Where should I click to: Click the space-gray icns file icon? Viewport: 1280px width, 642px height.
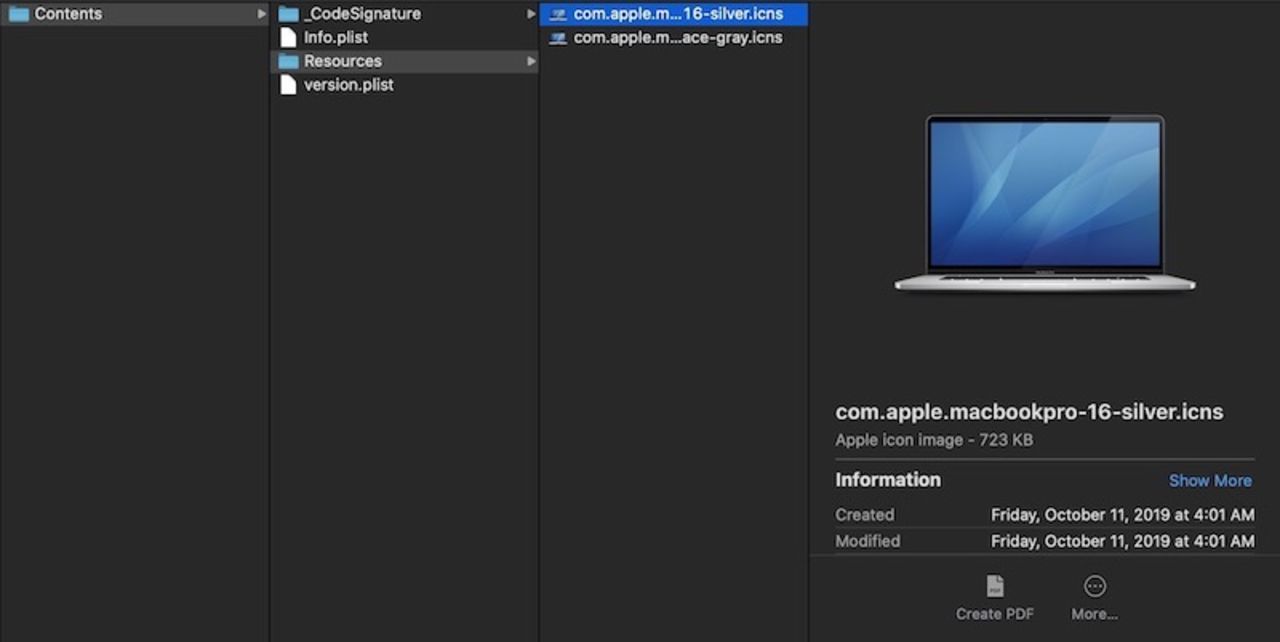tap(559, 37)
